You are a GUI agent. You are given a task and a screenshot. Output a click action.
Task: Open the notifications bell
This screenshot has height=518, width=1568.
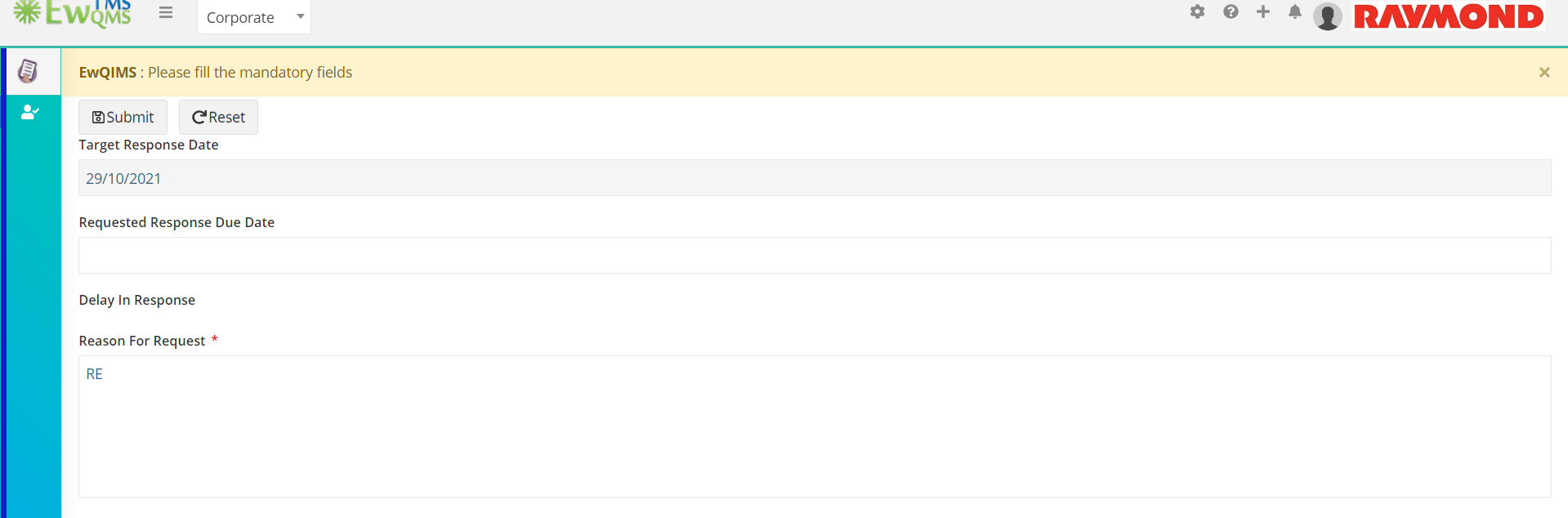click(1295, 11)
